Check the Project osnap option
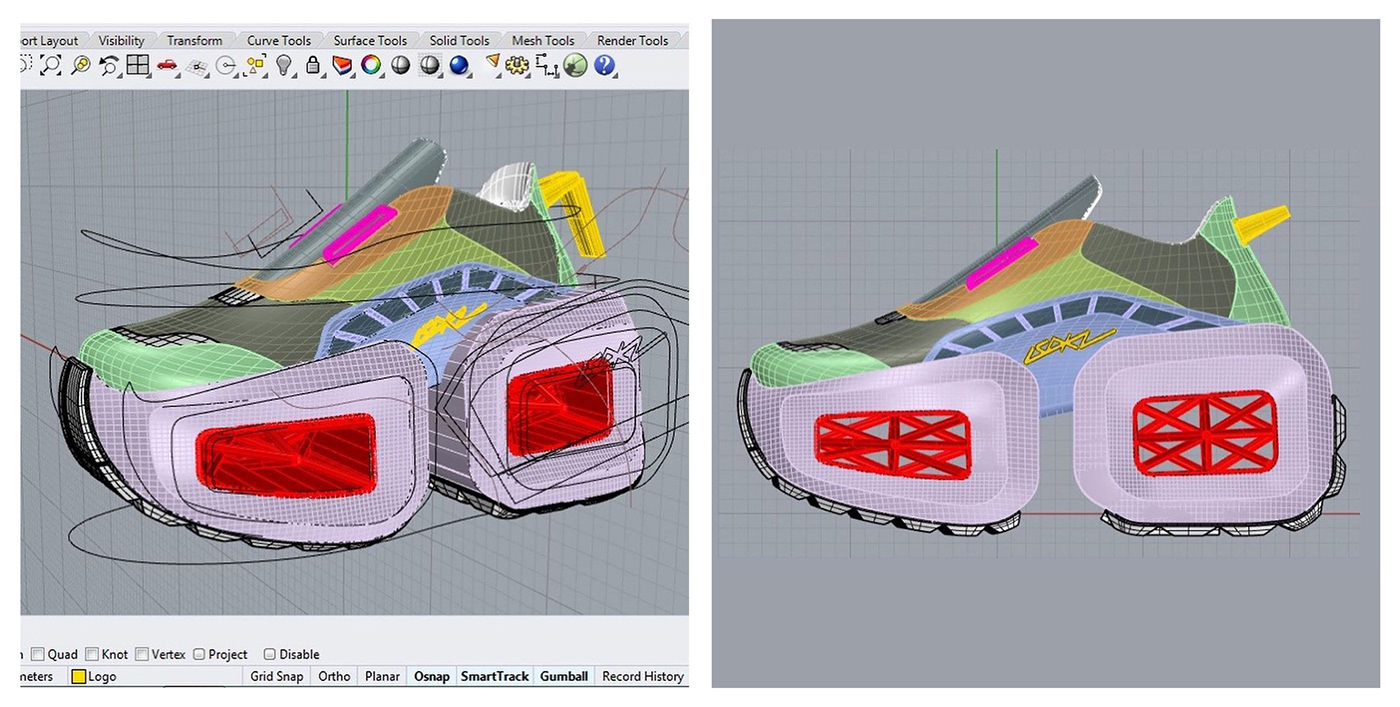The image size is (1400, 707). (x=199, y=654)
